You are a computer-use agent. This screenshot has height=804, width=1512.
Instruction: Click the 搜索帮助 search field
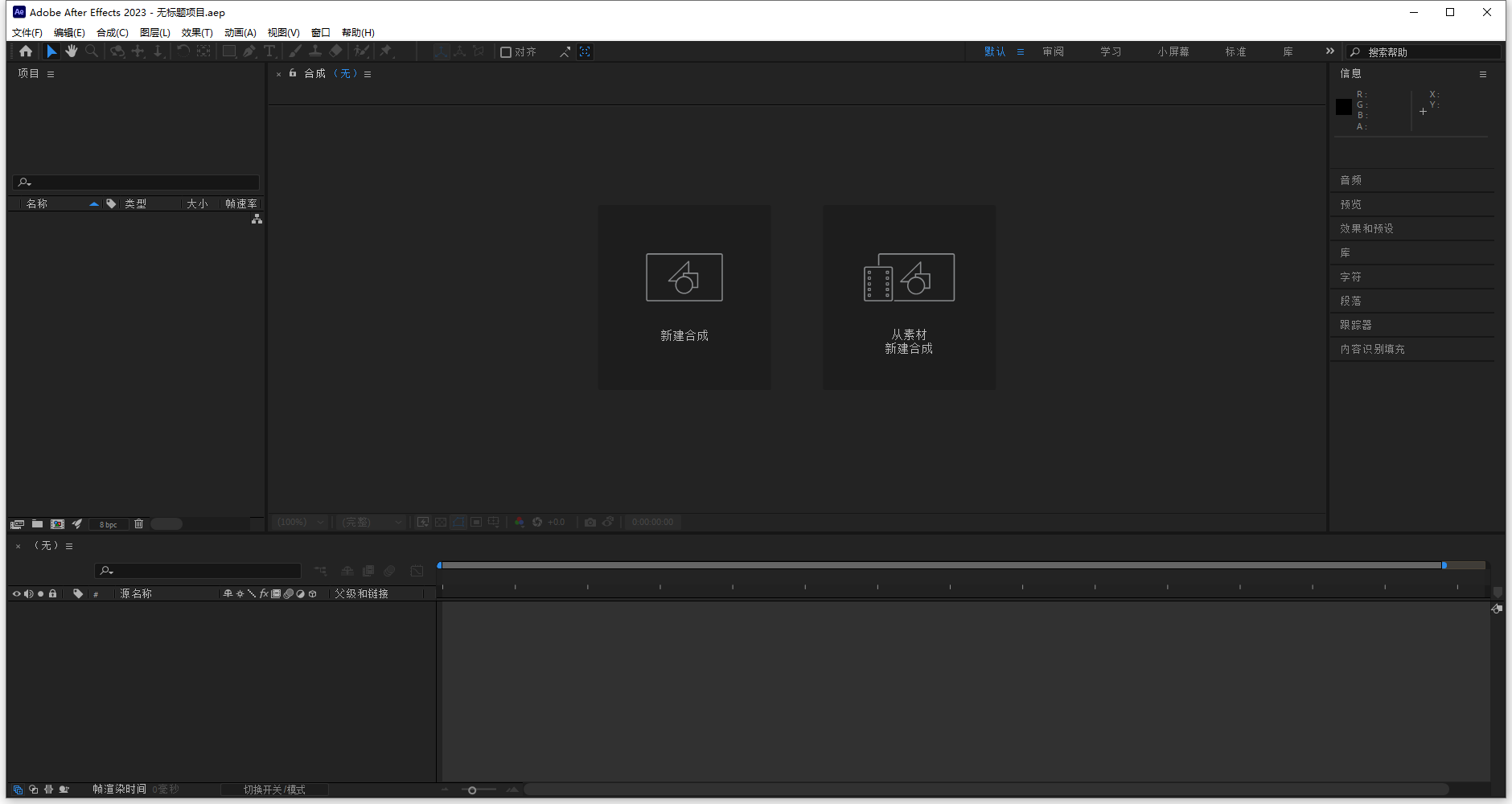pos(1424,51)
